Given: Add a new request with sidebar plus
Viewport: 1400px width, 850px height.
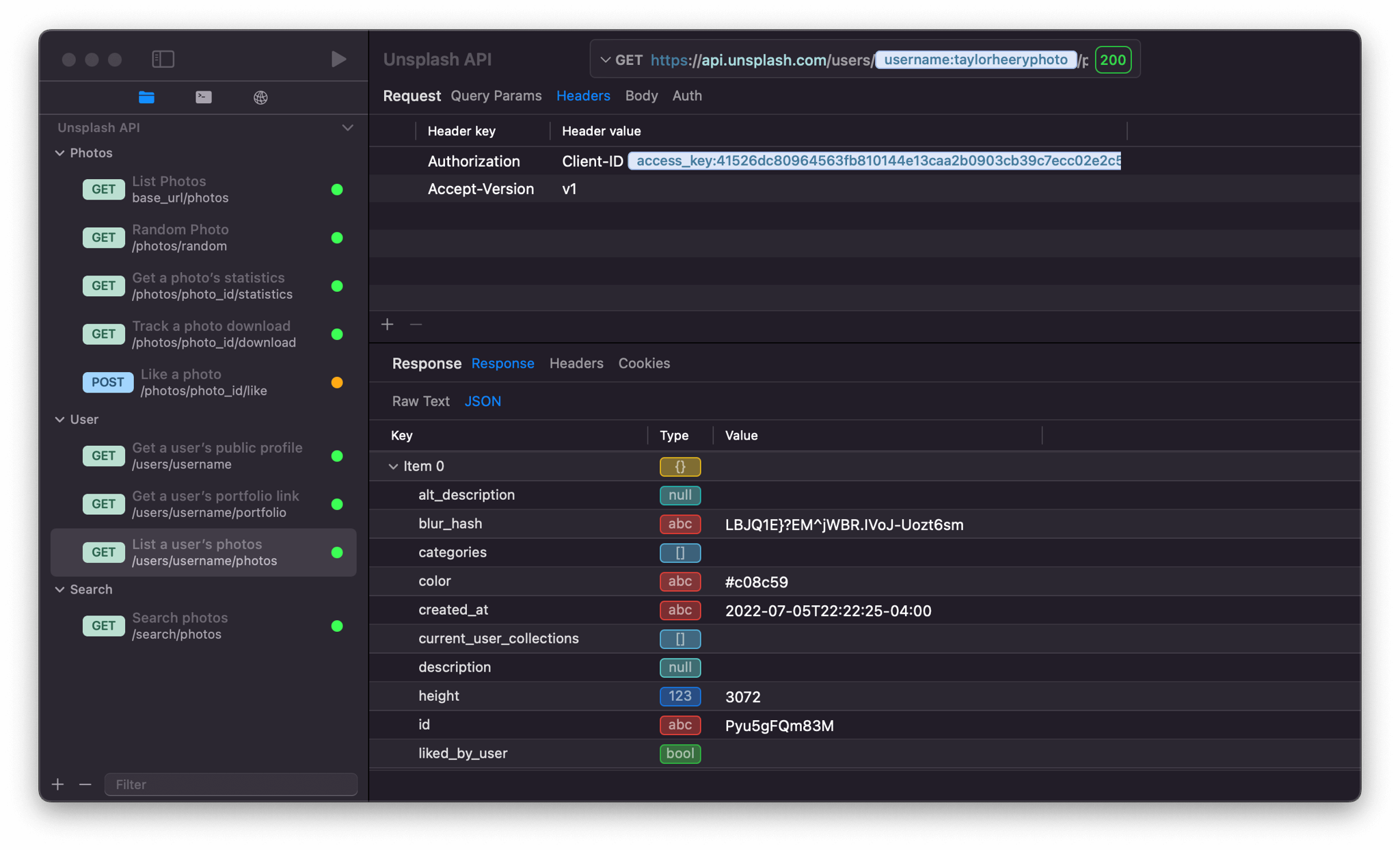Looking at the screenshot, I should 58,784.
